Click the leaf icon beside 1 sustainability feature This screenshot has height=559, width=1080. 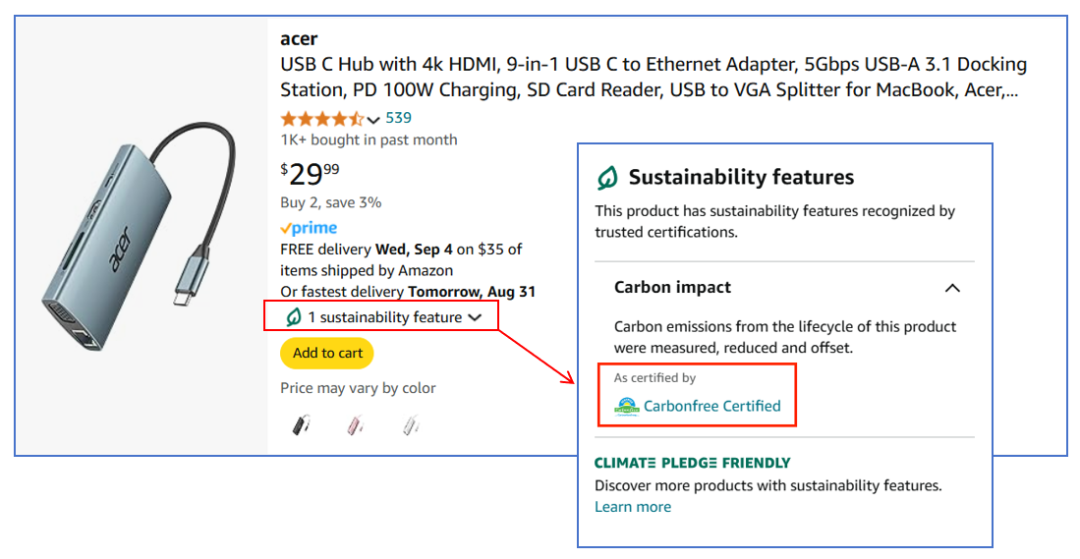point(294,317)
